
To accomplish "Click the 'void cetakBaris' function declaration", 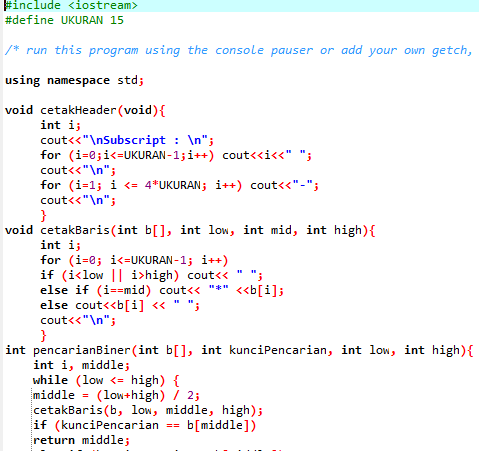I will (x=190, y=230).
